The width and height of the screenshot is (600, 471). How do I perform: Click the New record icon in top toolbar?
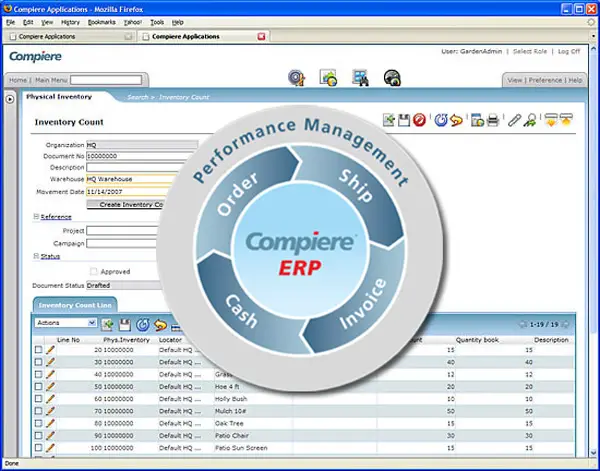tap(389, 121)
